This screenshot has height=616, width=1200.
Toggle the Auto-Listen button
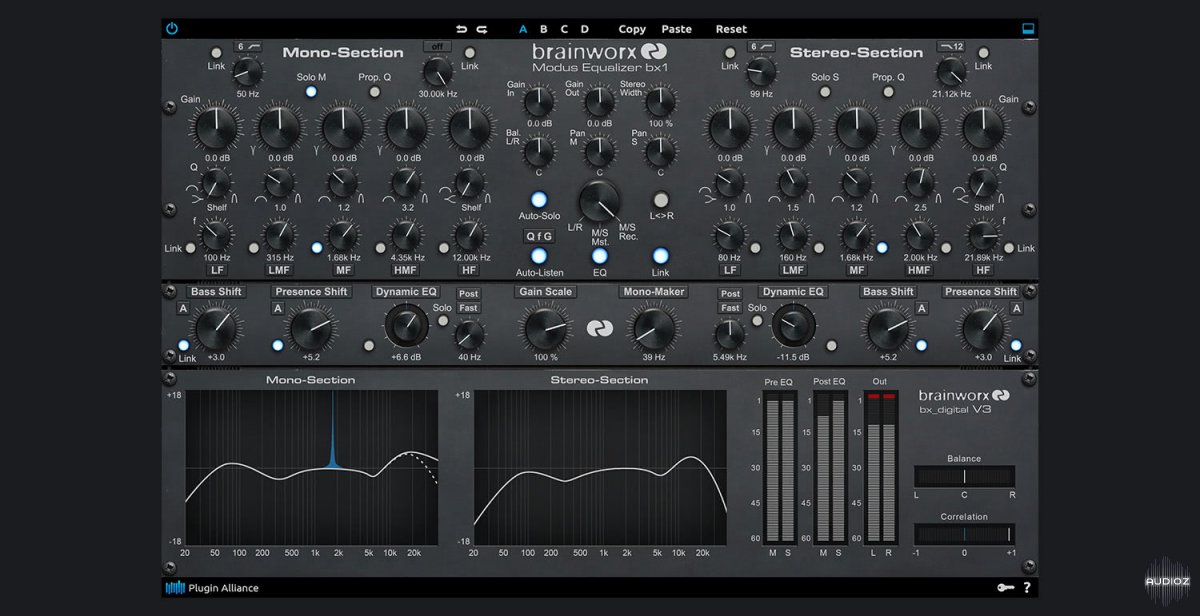[x=539, y=256]
